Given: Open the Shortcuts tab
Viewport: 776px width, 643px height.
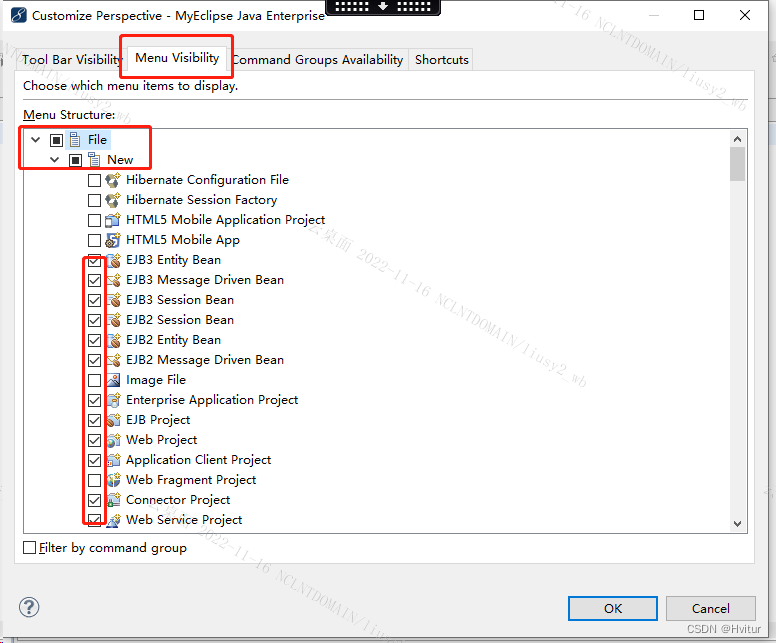Looking at the screenshot, I should click(441, 59).
